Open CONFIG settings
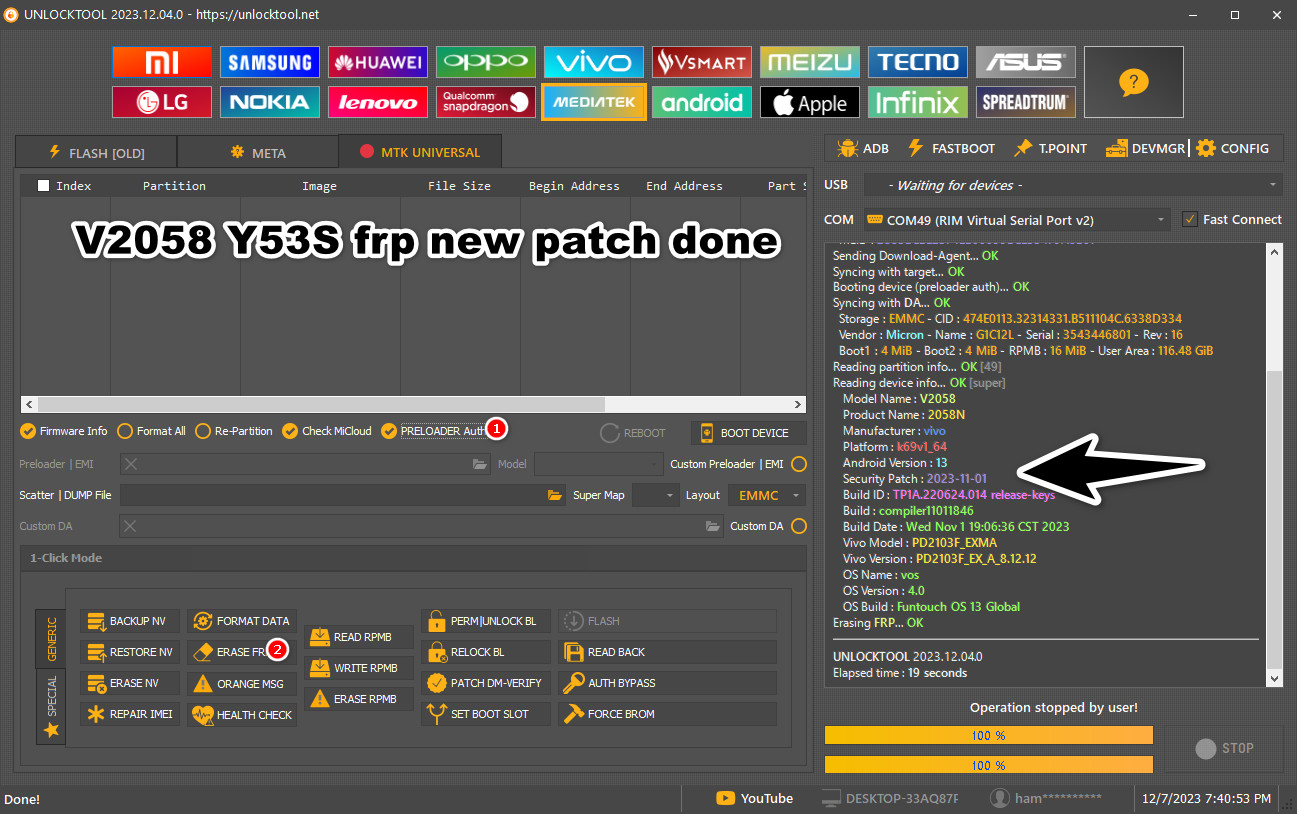The width and height of the screenshot is (1297, 814). tap(1232, 148)
